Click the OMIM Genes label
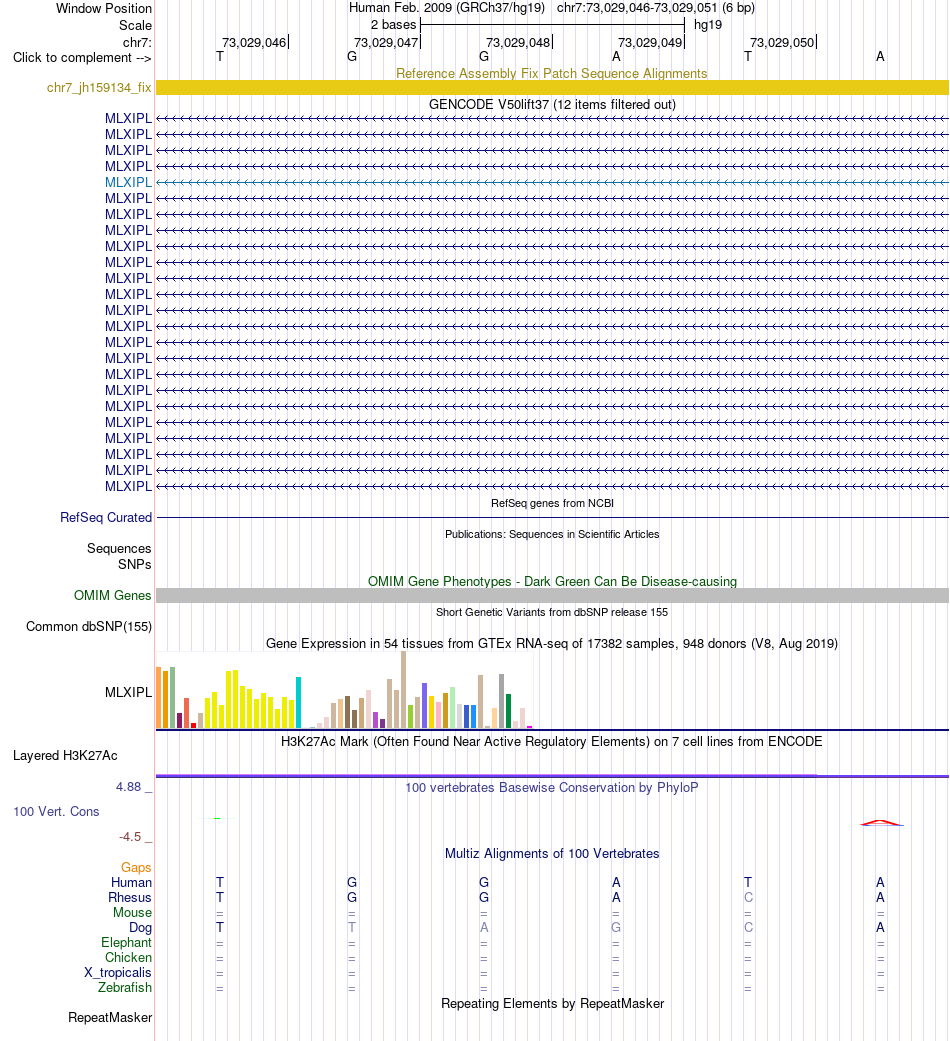 (x=113, y=596)
